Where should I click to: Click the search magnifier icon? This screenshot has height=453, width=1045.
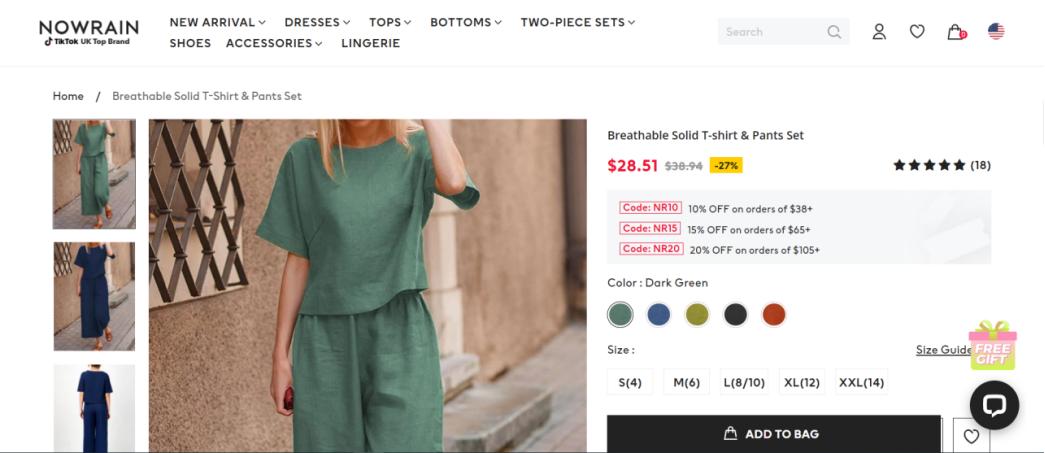834,32
